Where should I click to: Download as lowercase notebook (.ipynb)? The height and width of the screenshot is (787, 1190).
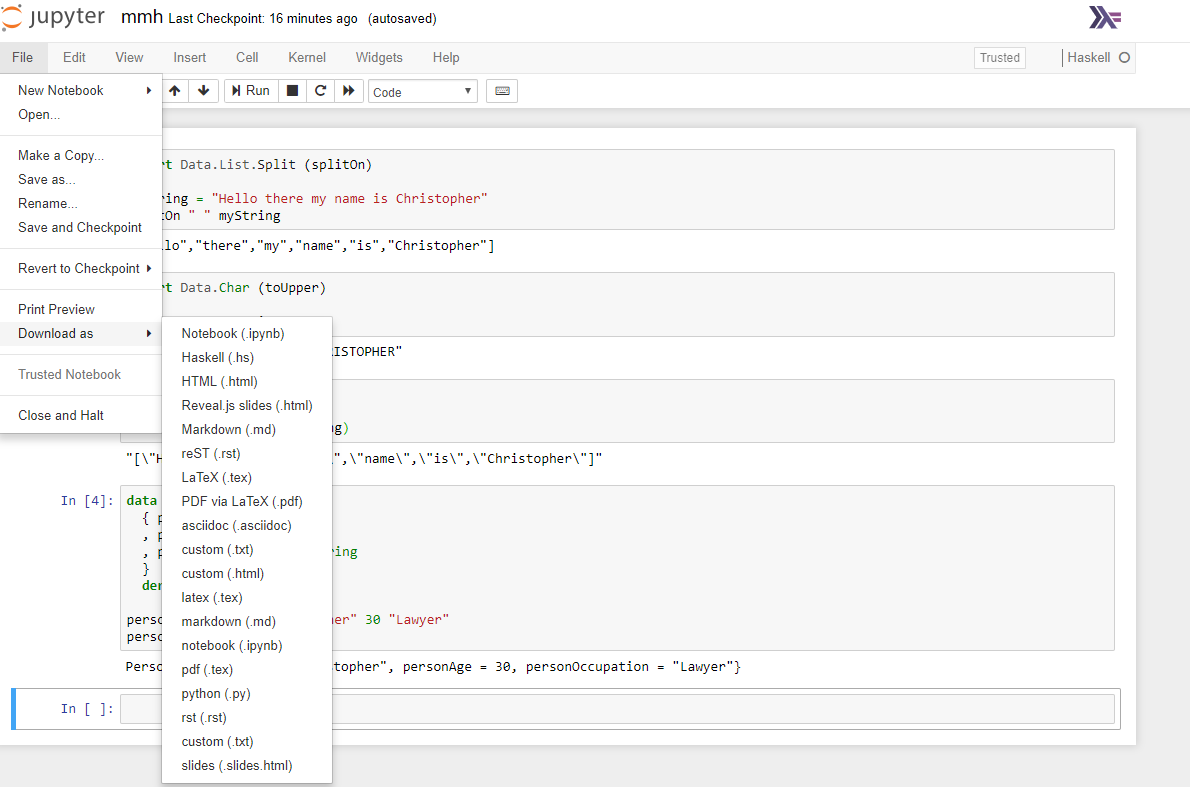[247, 646]
